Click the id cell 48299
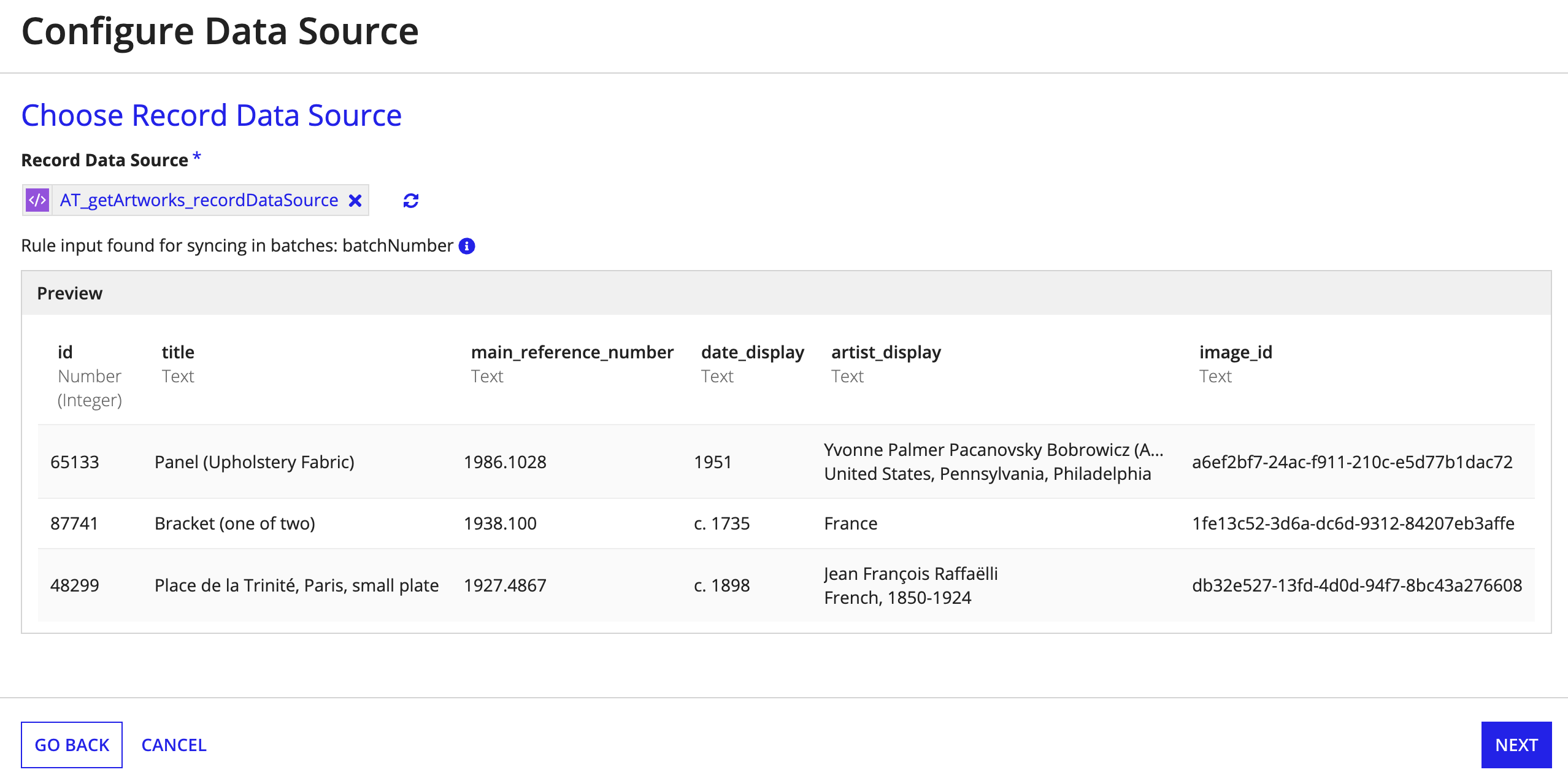Image resolution: width=1568 pixels, height=783 pixels. (75, 585)
